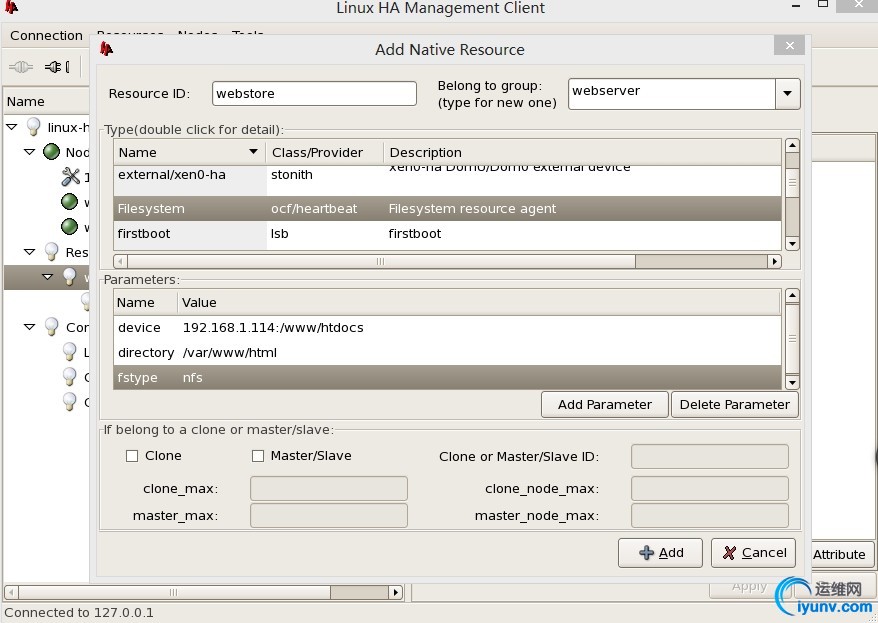Viewport: 878px width, 623px height.
Task: Enable the Clone checkbox
Action: [x=132, y=456]
